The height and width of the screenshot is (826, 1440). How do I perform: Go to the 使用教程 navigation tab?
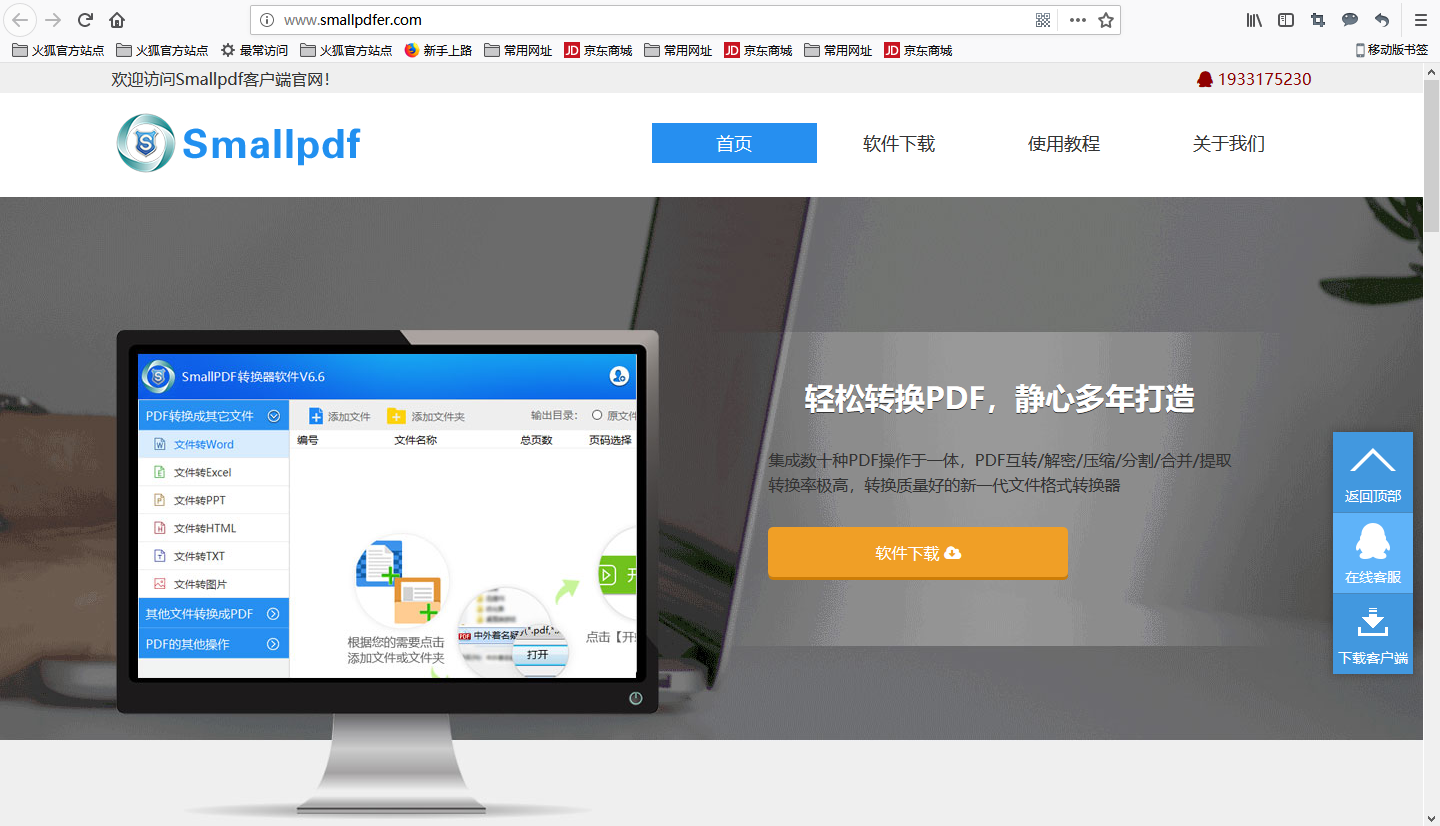click(x=1064, y=143)
